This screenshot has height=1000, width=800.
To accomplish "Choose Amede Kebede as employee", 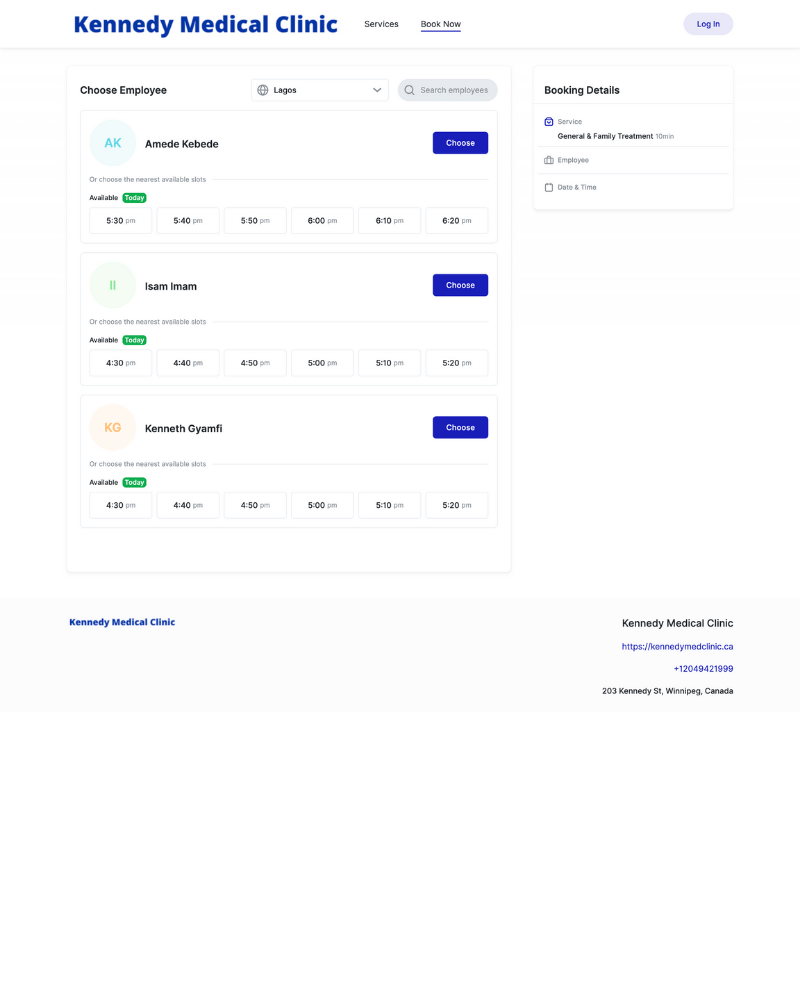I will coord(460,143).
